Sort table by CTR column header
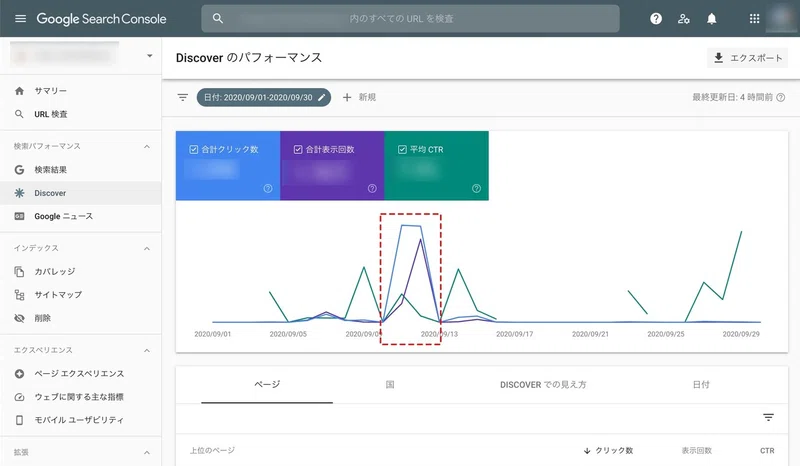800x466 pixels. click(767, 451)
